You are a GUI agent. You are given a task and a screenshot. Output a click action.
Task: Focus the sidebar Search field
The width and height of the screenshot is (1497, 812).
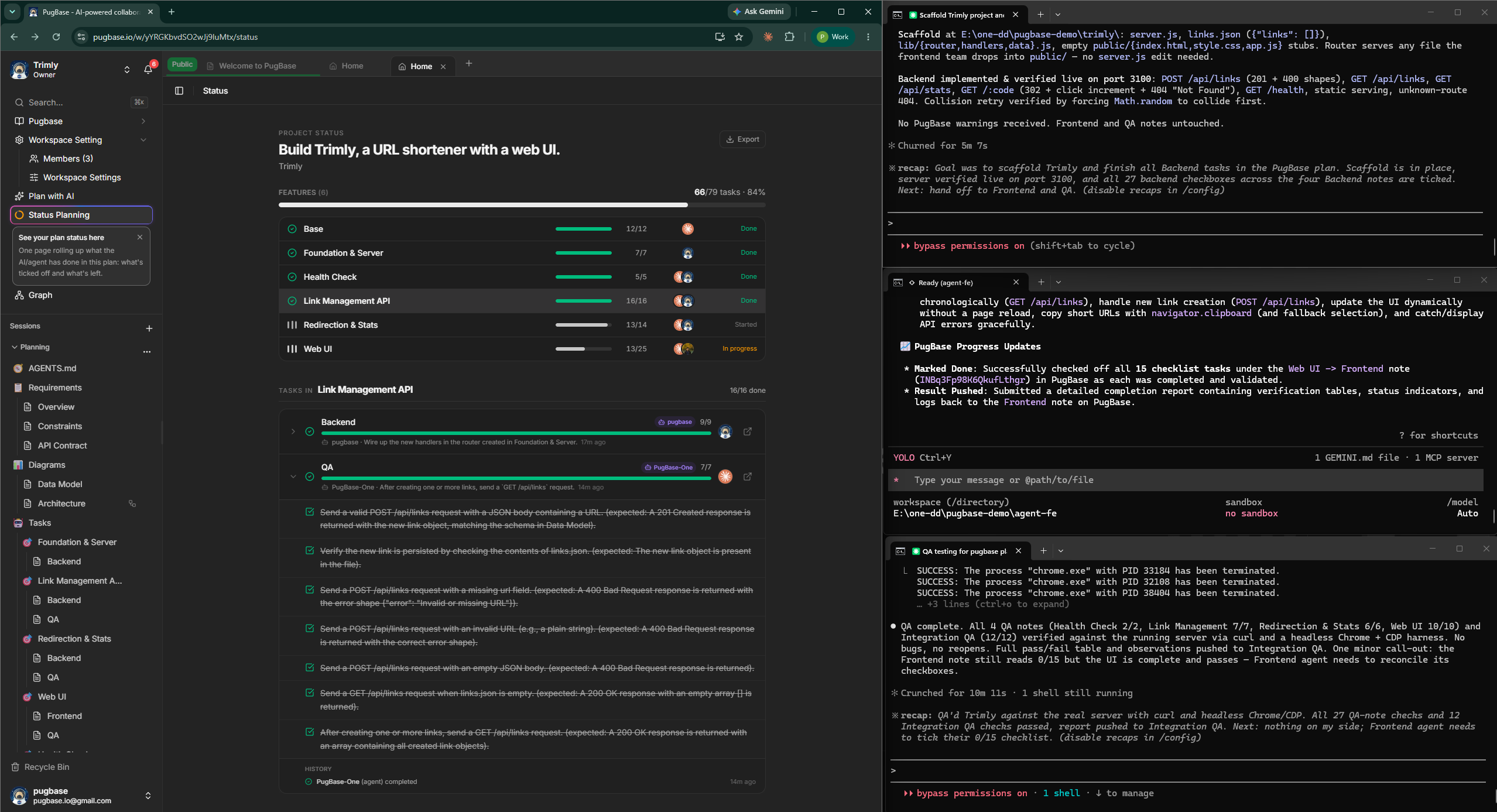pyautogui.click(x=81, y=102)
